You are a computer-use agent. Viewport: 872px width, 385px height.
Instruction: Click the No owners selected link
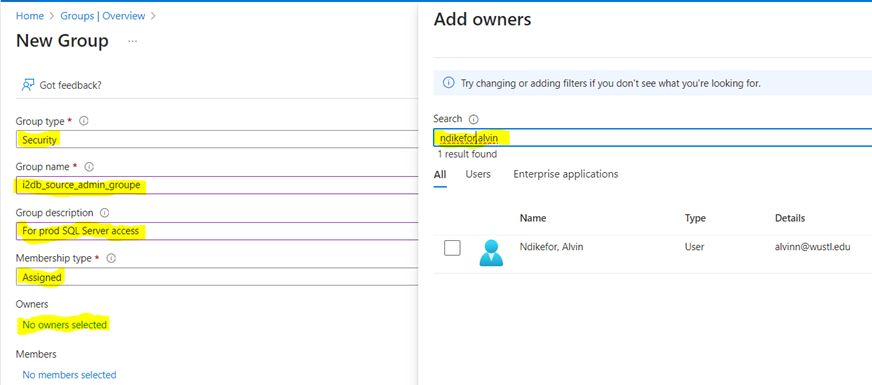click(65, 324)
